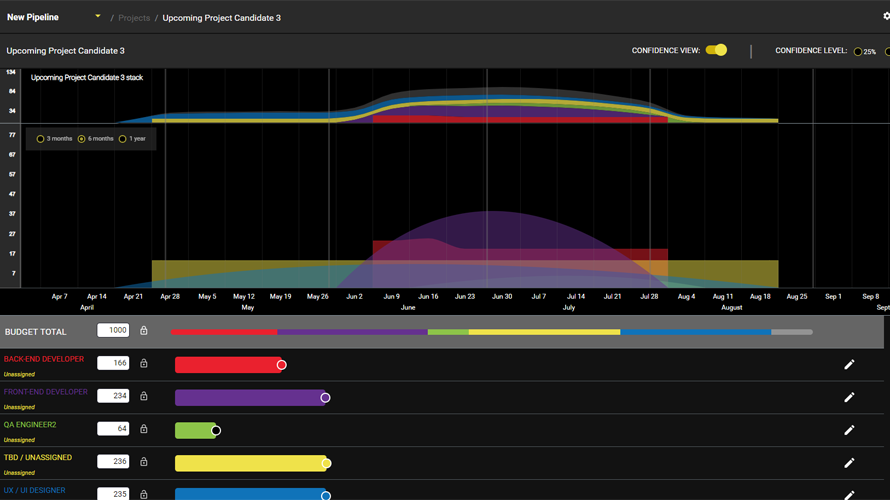This screenshot has height=500, width=890.
Task: Select the TBD / UNASSIGNED role label
Action: [37, 457]
